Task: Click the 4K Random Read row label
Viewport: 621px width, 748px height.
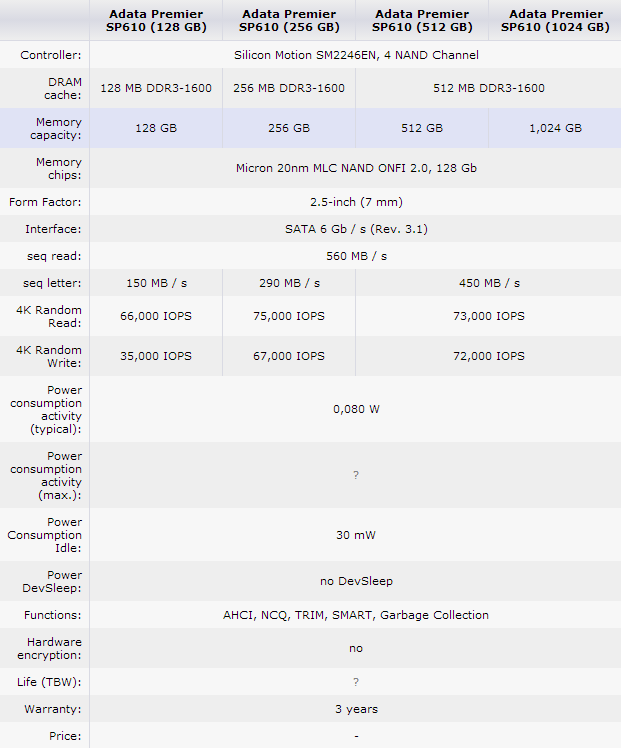Action: tap(49, 316)
